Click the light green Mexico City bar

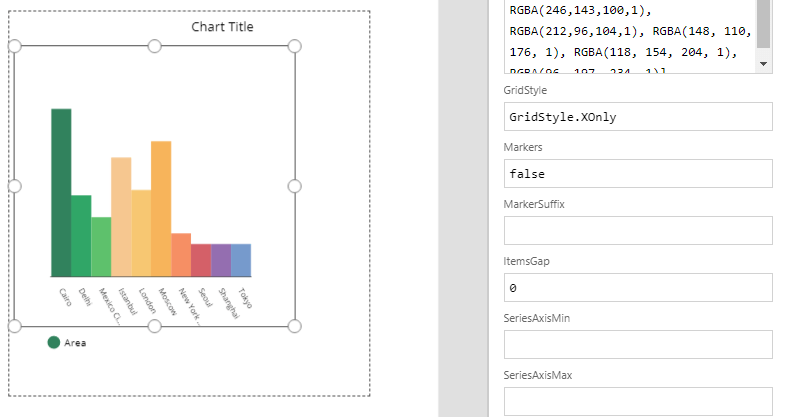point(101,247)
